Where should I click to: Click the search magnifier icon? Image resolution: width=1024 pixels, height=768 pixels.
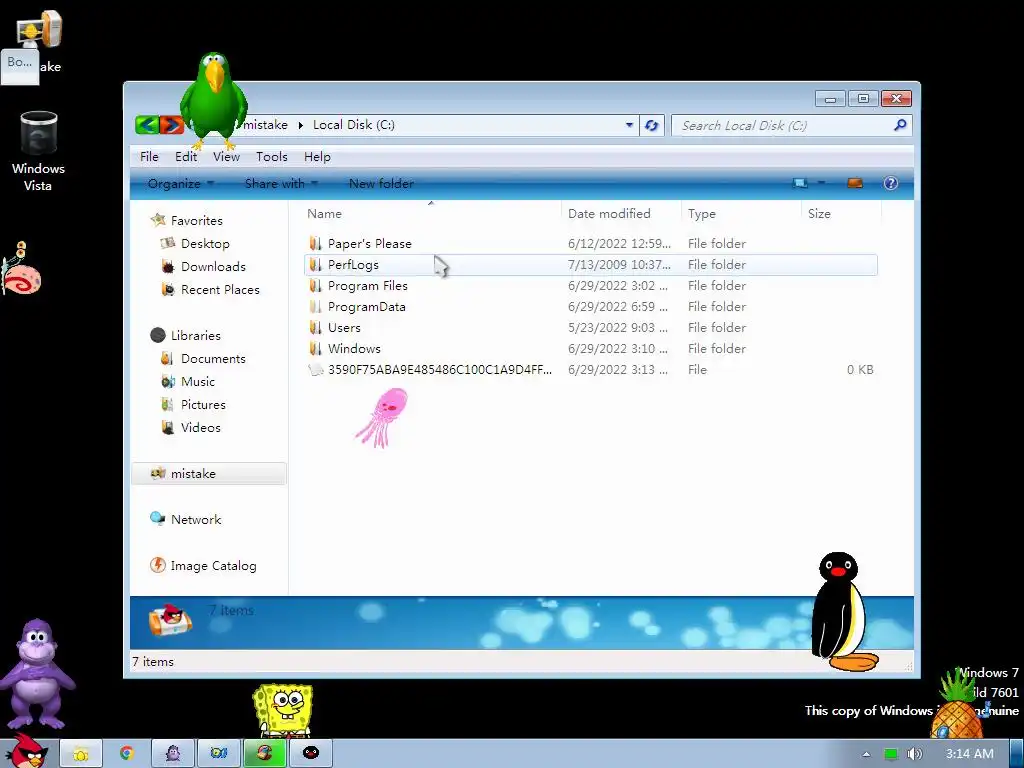(900, 125)
